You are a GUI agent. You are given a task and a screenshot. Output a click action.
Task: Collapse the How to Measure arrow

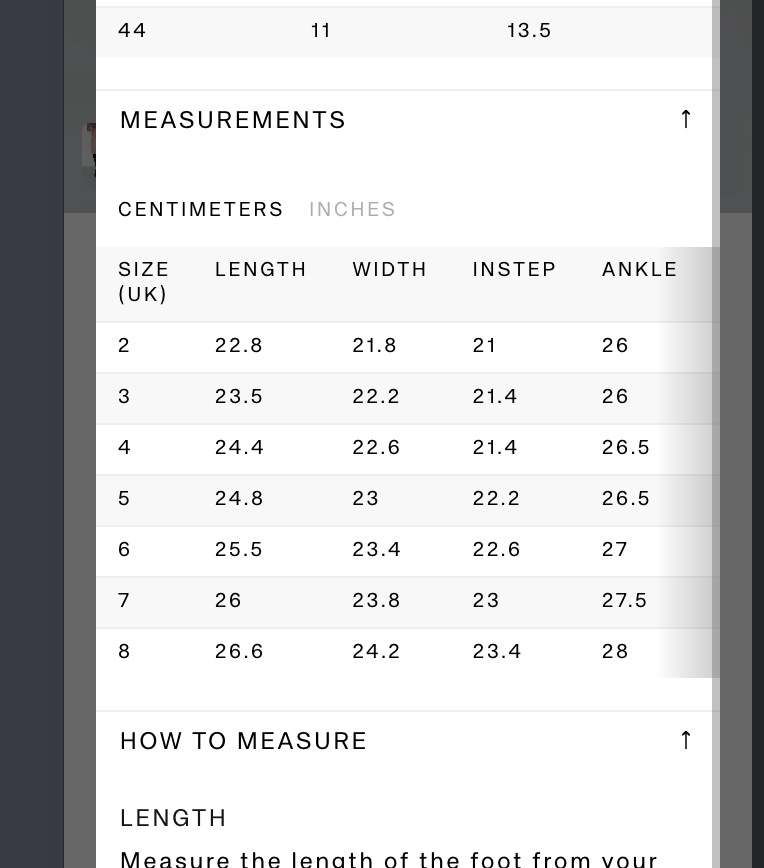pos(685,740)
